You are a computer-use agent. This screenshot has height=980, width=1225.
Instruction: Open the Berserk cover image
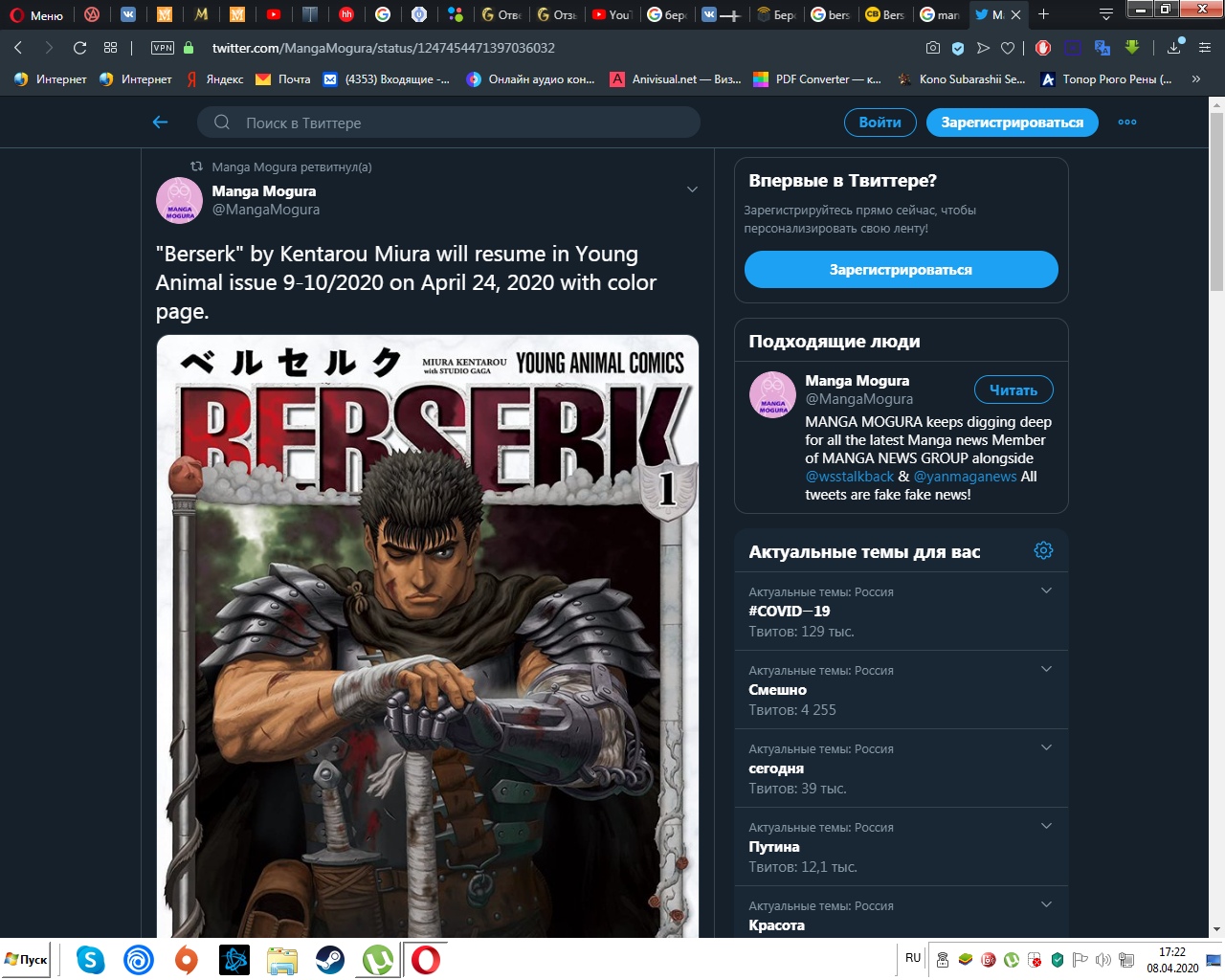[428, 635]
